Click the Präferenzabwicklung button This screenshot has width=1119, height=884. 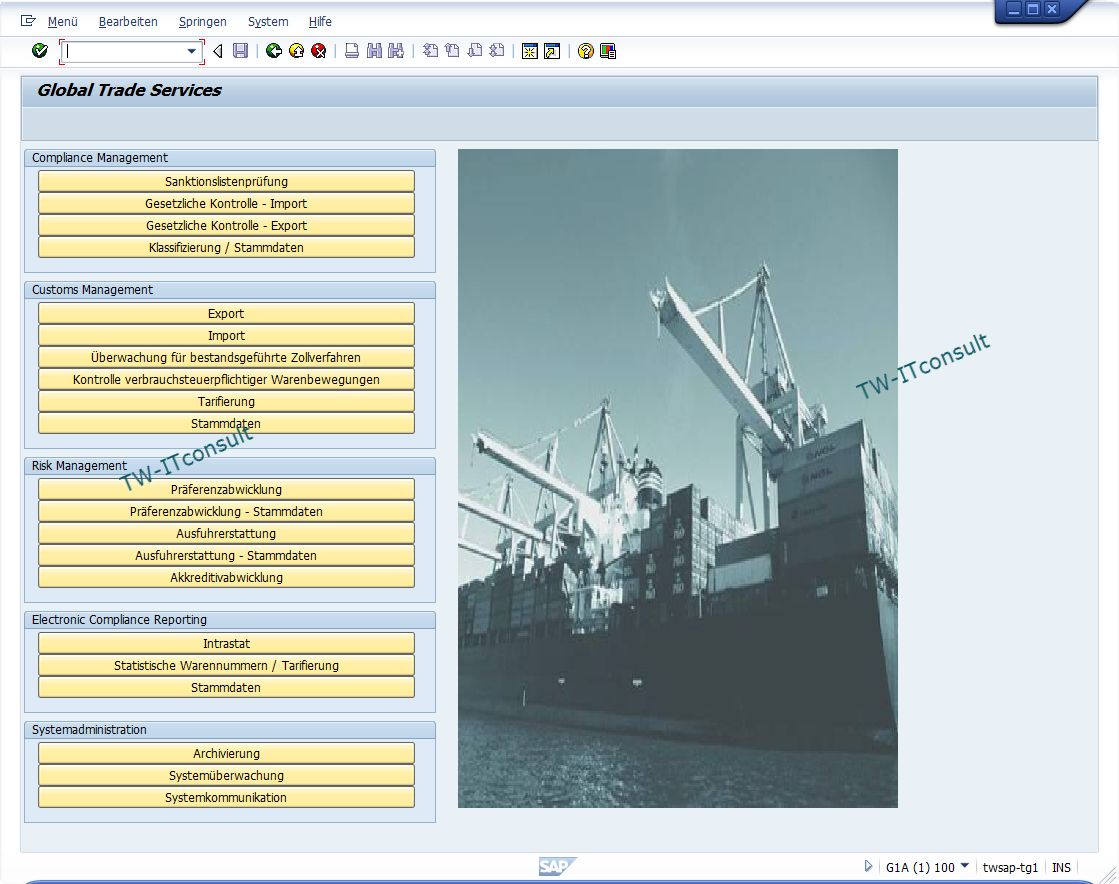226,489
